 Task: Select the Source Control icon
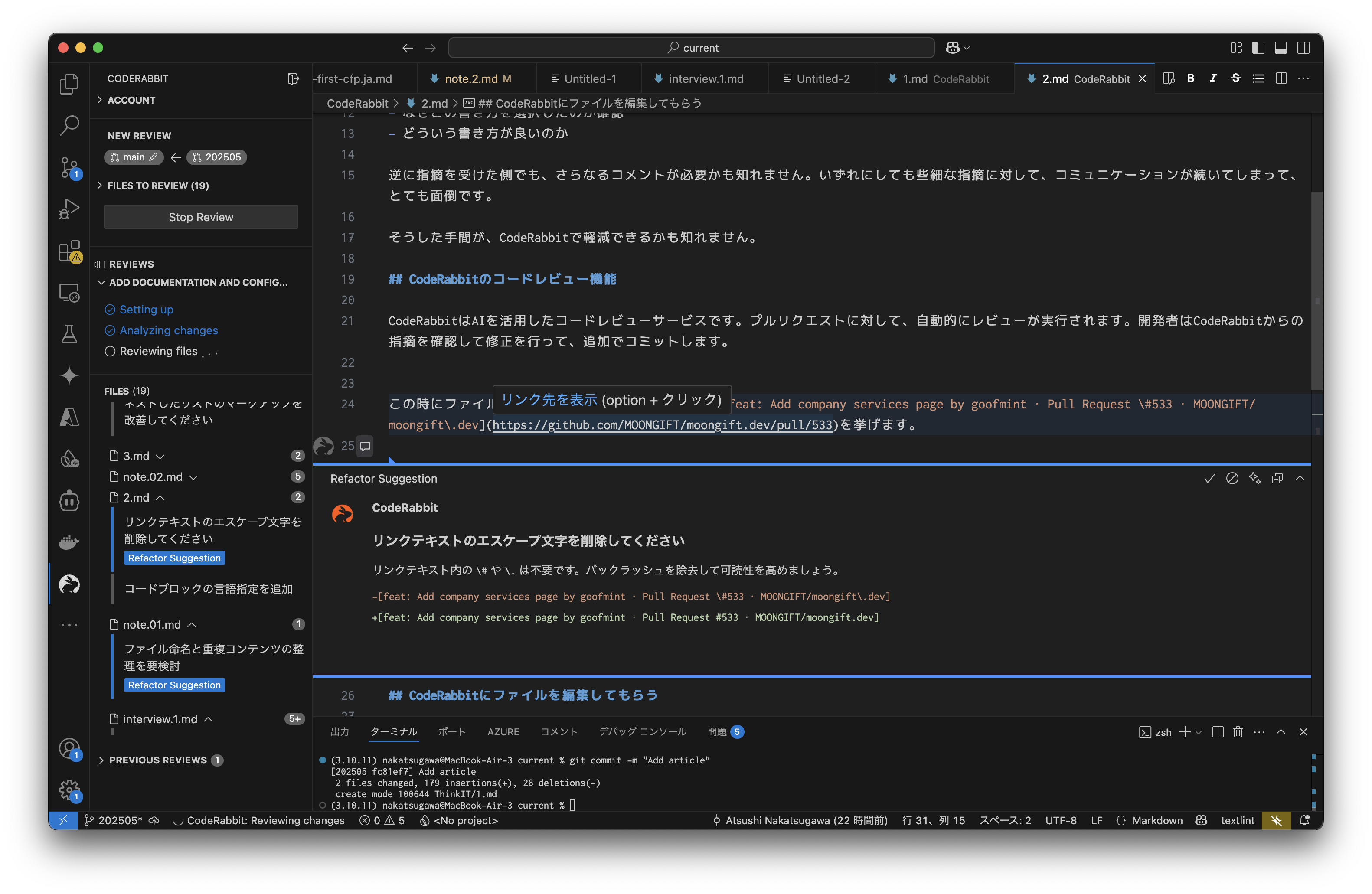pos(69,166)
